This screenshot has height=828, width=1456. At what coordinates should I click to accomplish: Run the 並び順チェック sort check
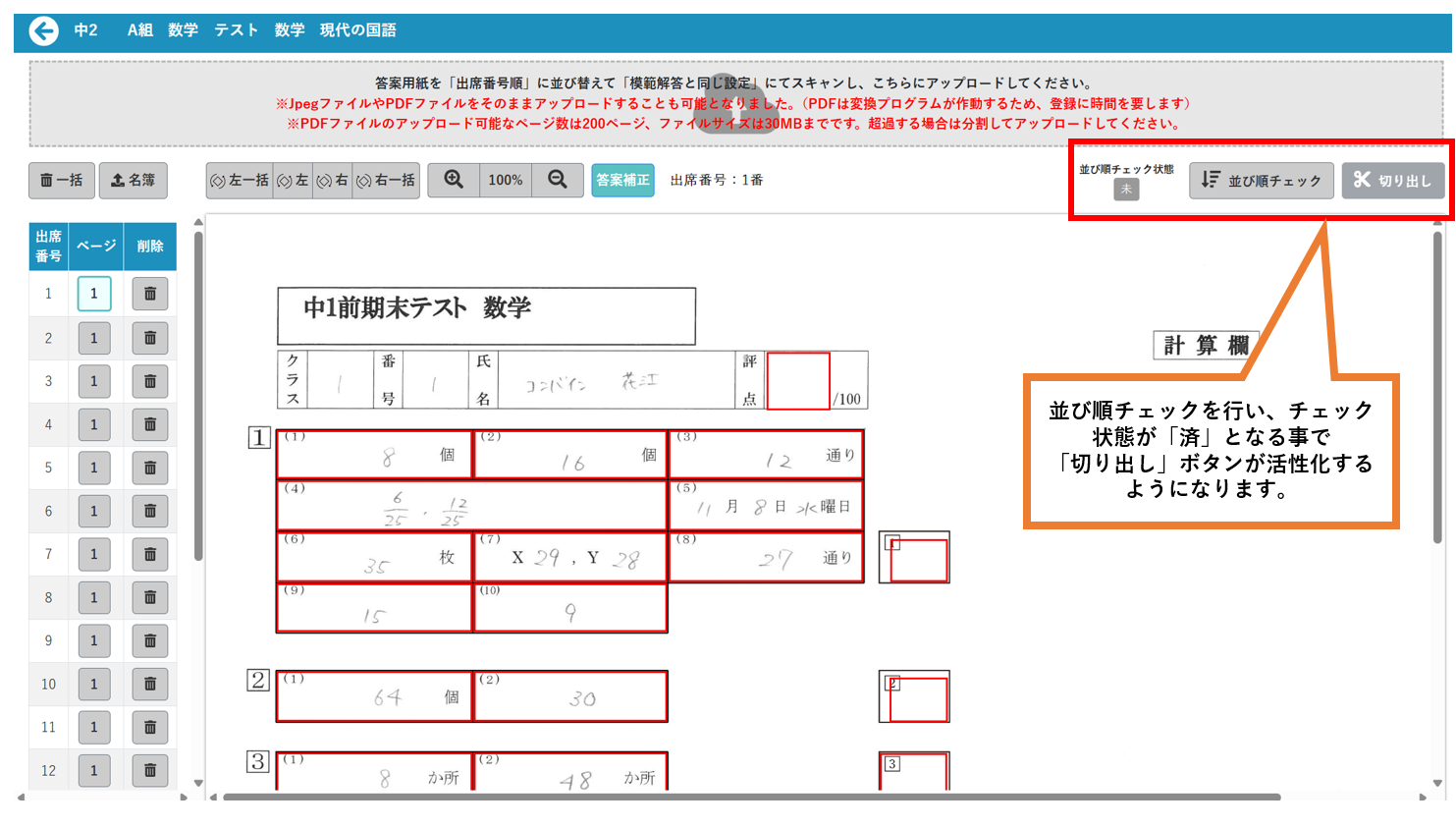pos(1261,181)
